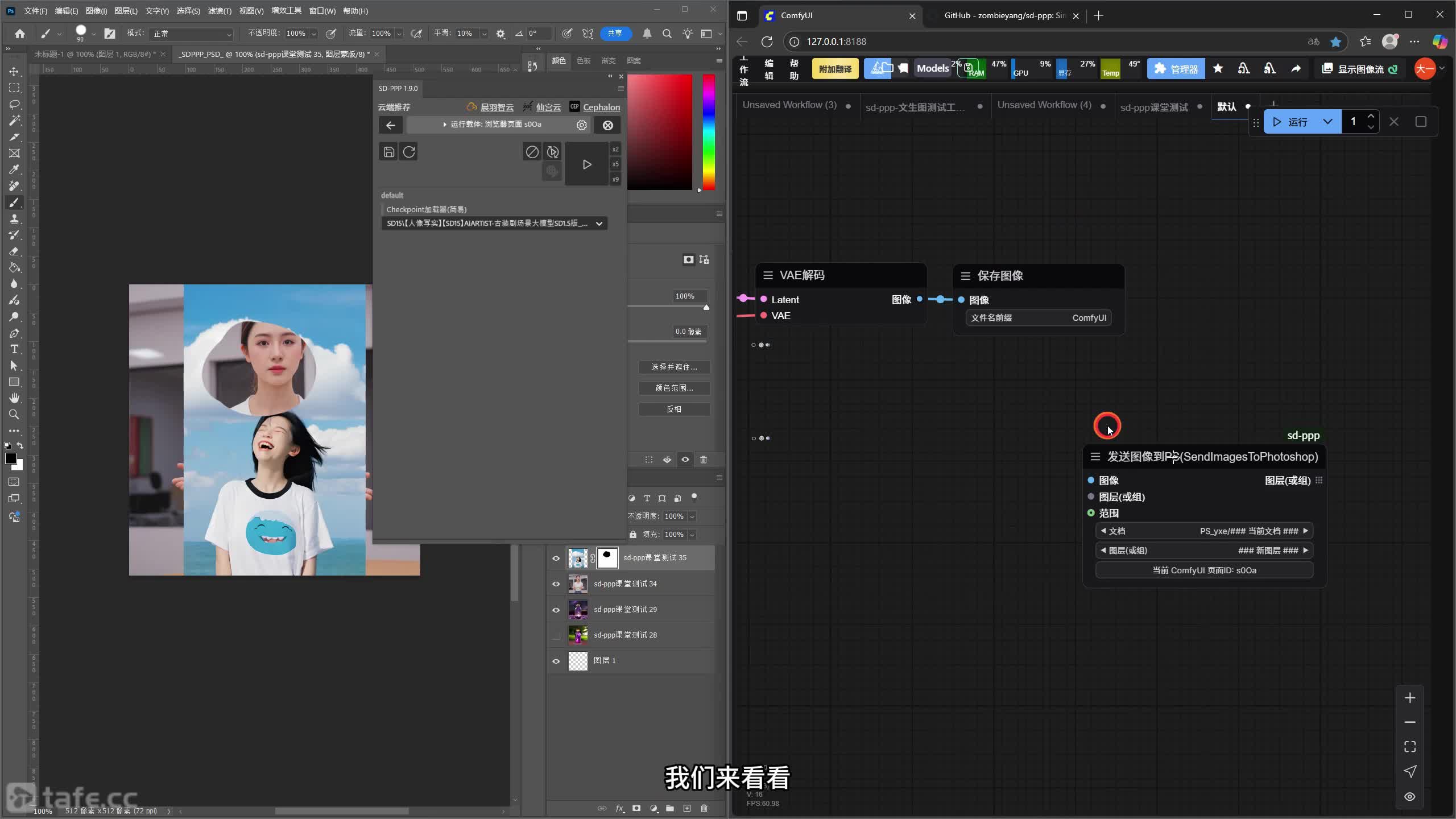Select the Pen tool
The image size is (1456, 819).
[x=14, y=333]
